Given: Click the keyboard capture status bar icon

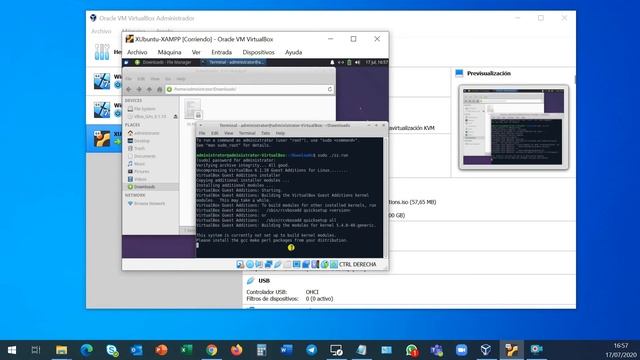Looking at the screenshot, I should tap(334, 264).
